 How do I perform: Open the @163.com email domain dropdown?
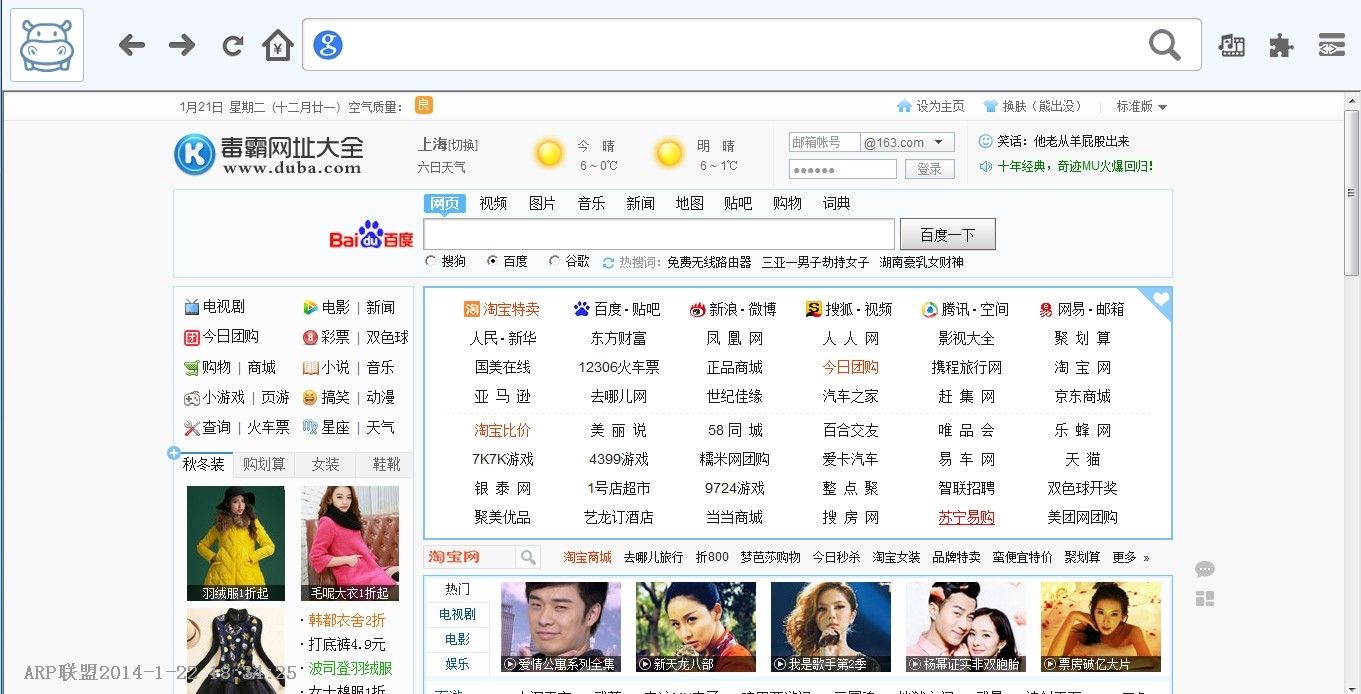pyautogui.click(x=938, y=143)
